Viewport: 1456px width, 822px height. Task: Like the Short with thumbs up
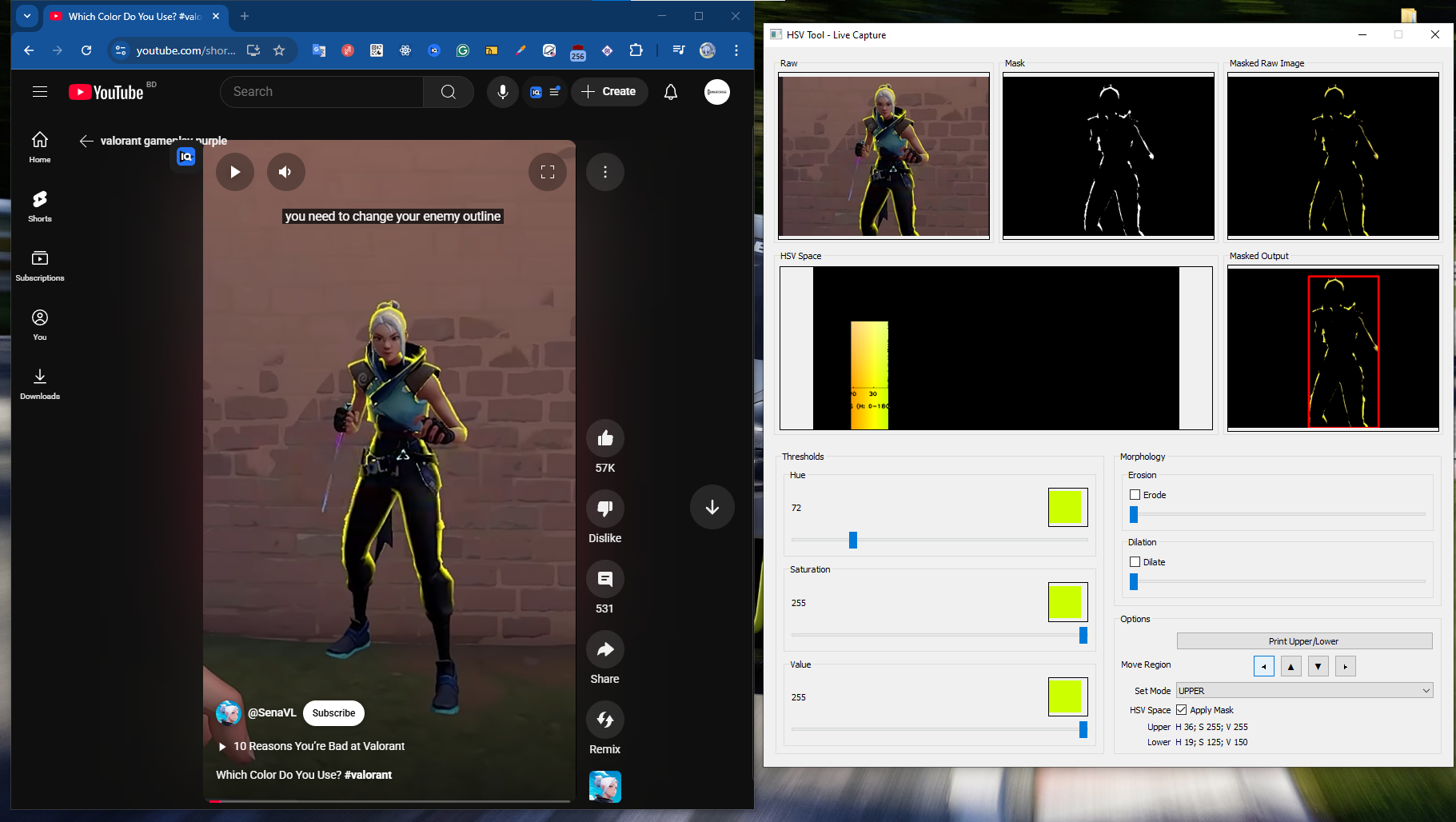(x=605, y=438)
